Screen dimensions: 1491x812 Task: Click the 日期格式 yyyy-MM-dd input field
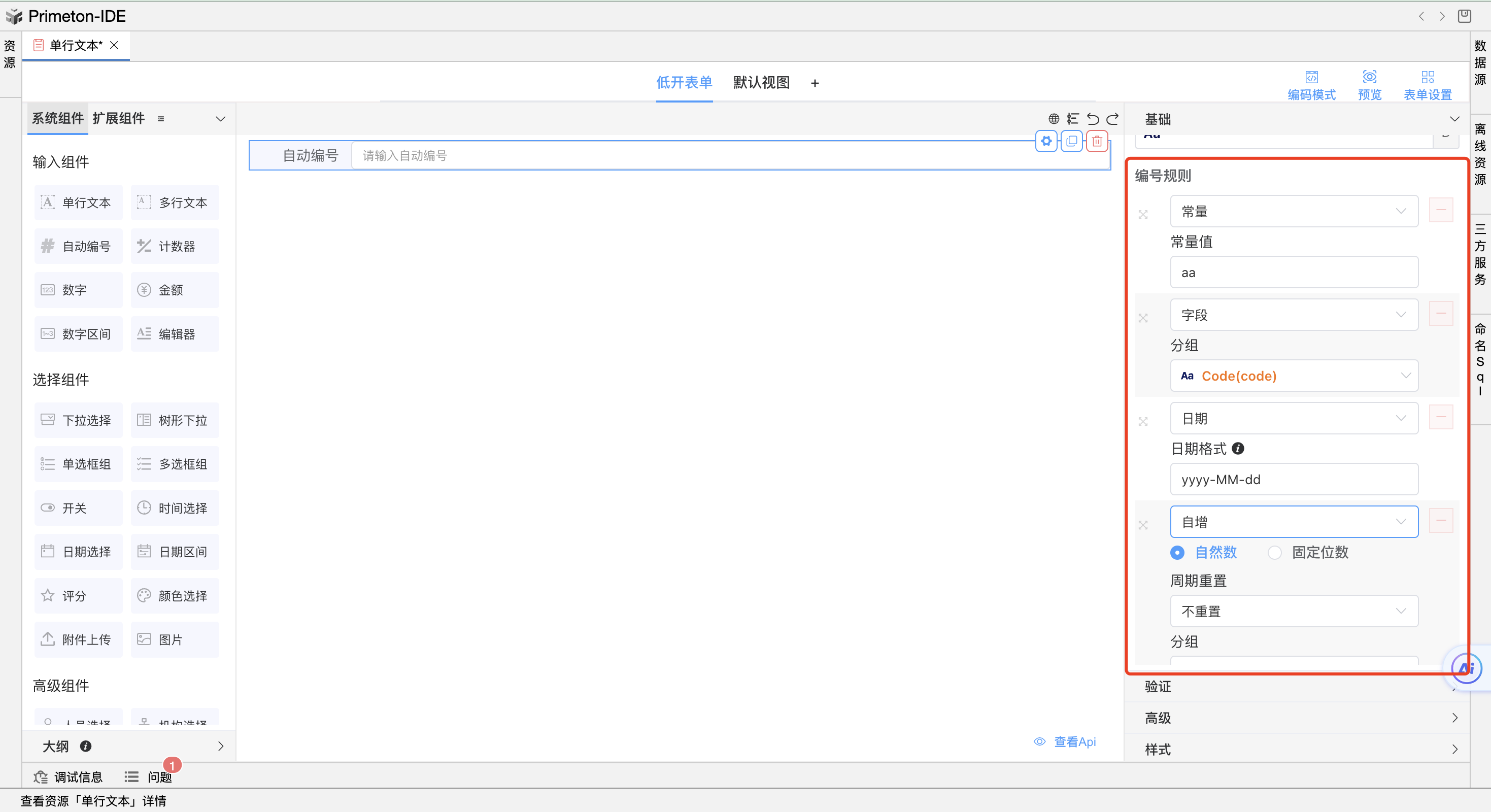click(x=1294, y=479)
